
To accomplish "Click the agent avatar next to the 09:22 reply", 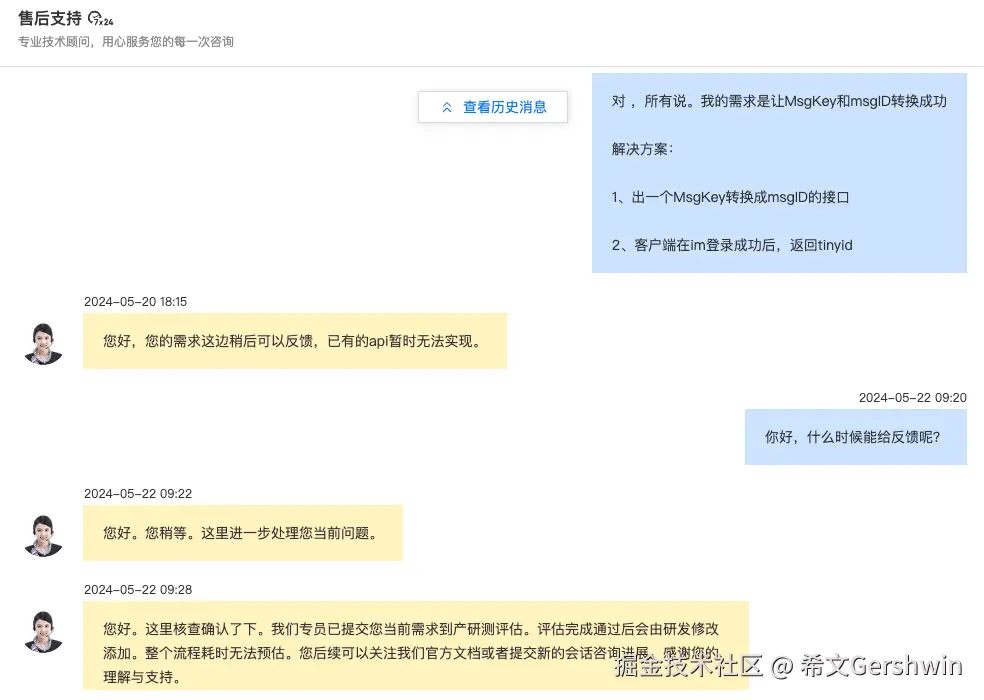I will pyautogui.click(x=43, y=533).
